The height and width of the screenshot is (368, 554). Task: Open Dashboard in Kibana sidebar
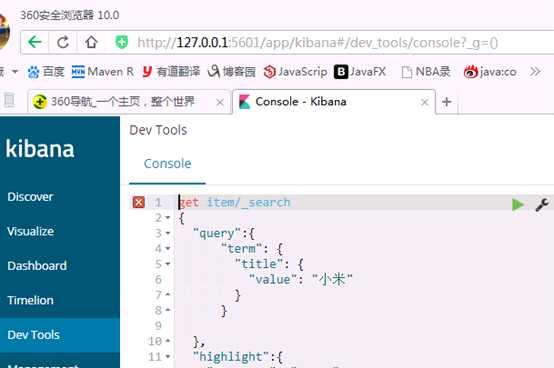pyautogui.click(x=37, y=266)
